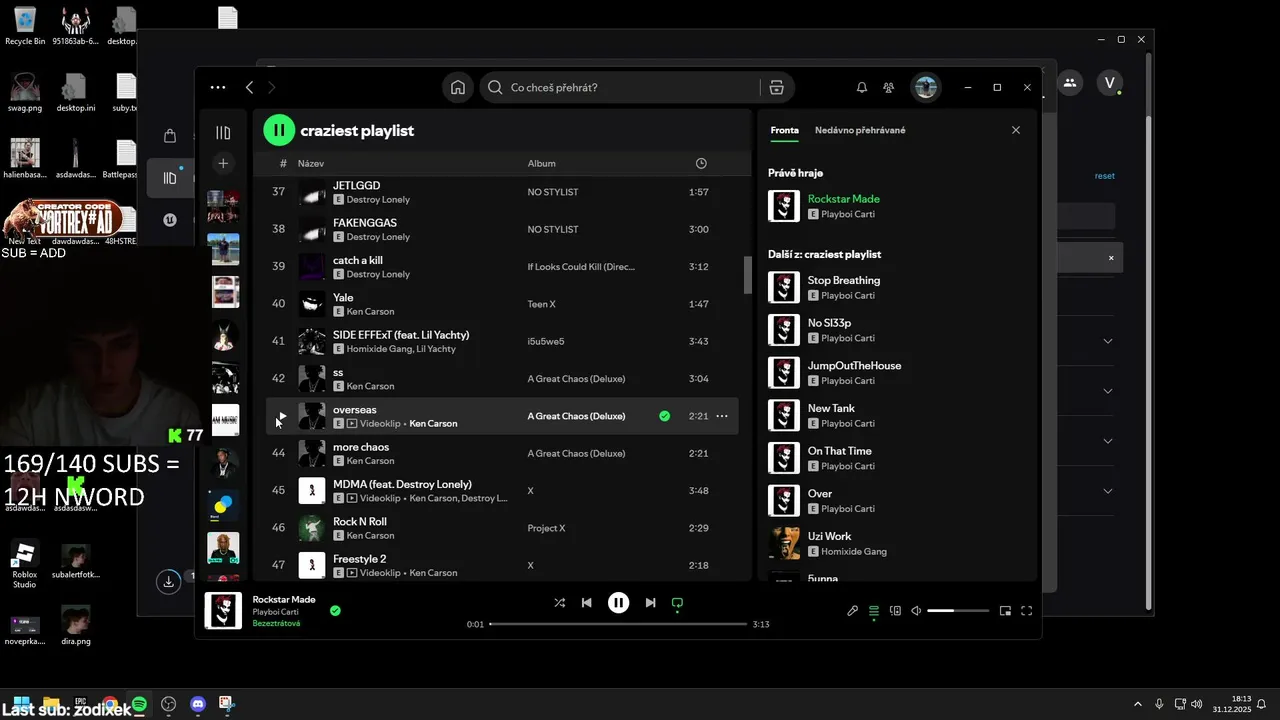Viewport: 1280px width, 720px height.
Task: Open the connect to a device icon
Action: pyautogui.click(x=896, y=611)
